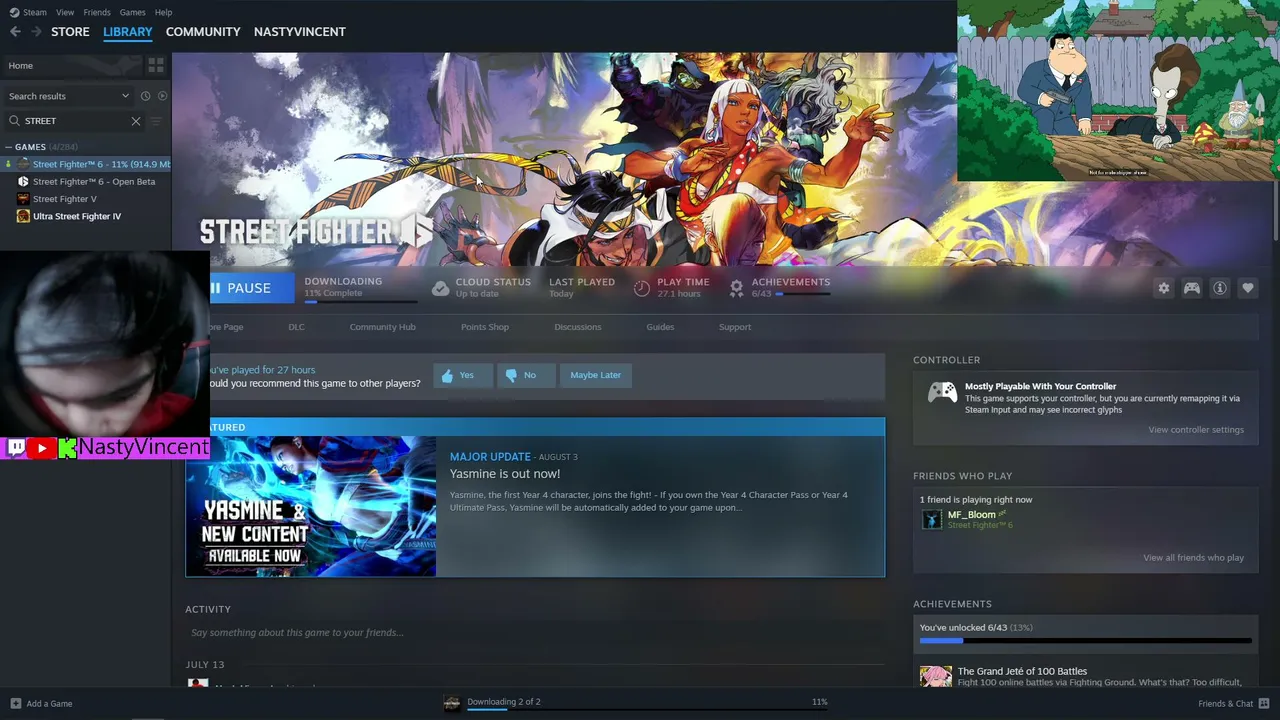This screenshot has height=720, width=1280.
Task: Open the Points Shop link
Action: tap(485, 327)
